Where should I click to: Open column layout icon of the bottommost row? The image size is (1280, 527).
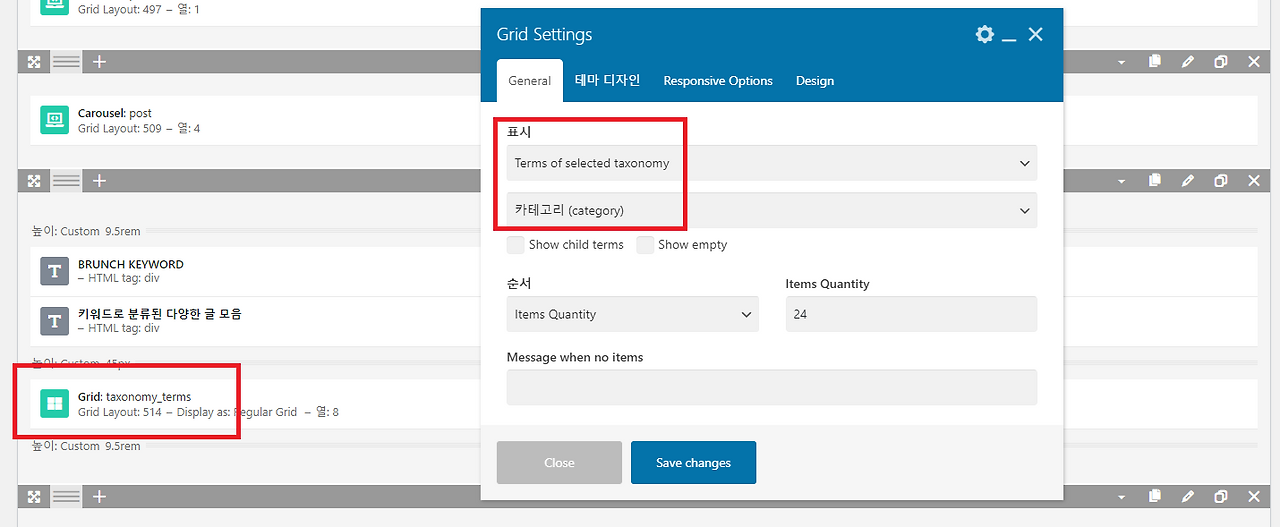pyautogui.click(x=66, y=496)
